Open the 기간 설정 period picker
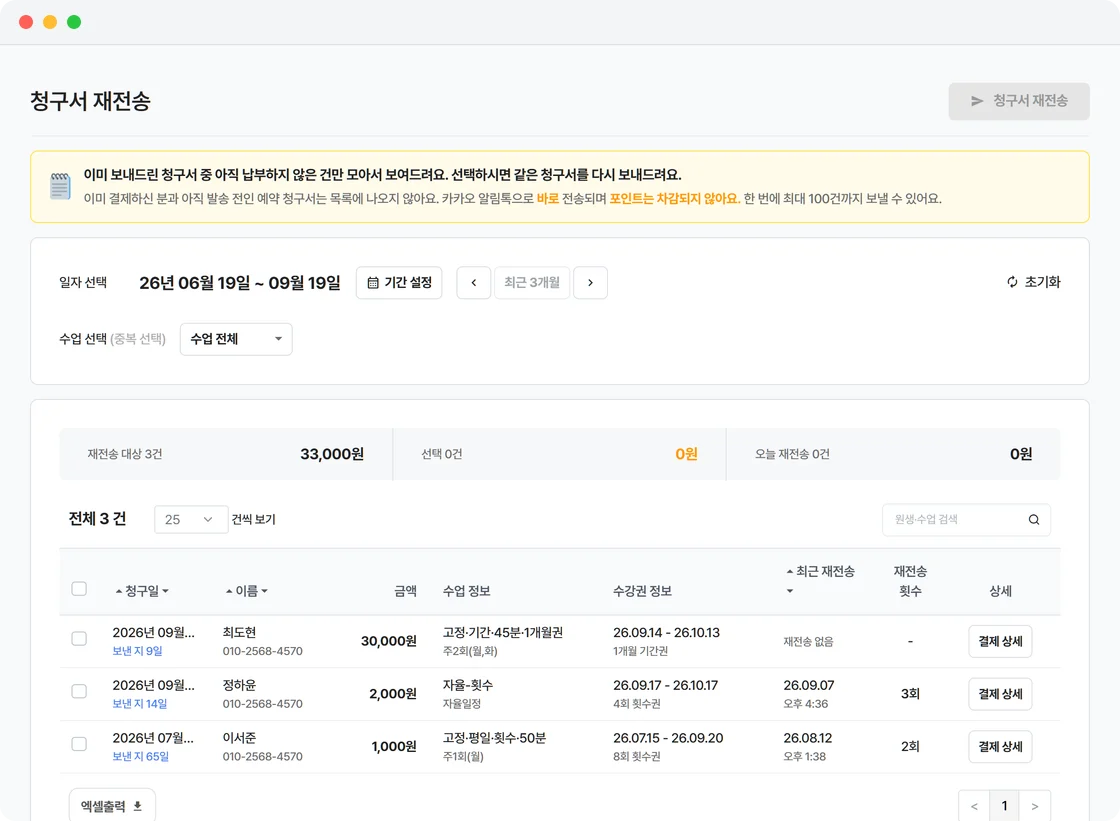The width and height of the screenshot is (1120, 821). pos(399,283)
